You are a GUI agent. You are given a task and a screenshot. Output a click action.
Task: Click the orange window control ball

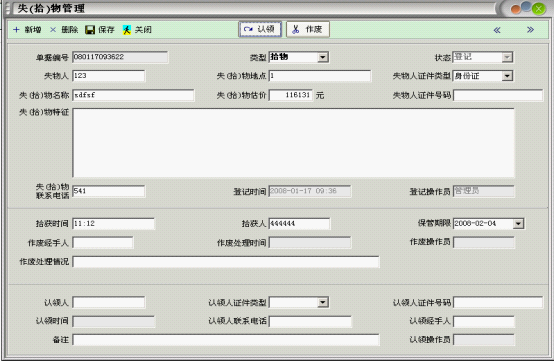coord(516,10)
